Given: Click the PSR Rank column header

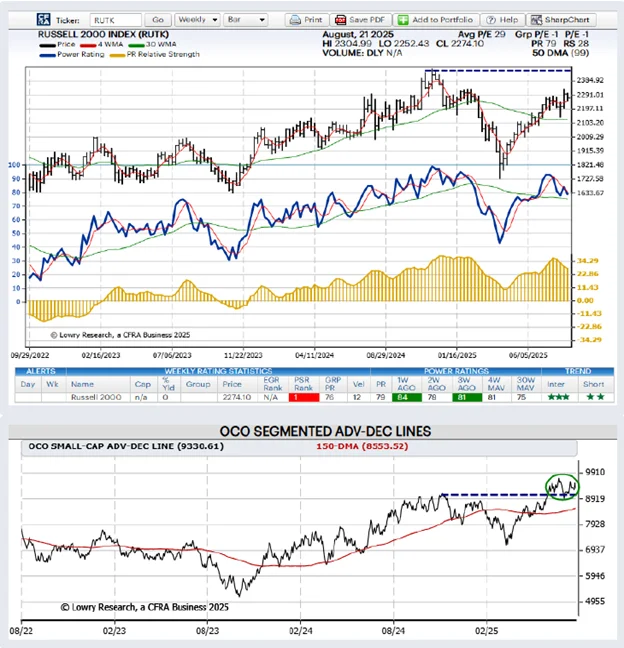Looking at the screenshot, I should tap(303, 384).
